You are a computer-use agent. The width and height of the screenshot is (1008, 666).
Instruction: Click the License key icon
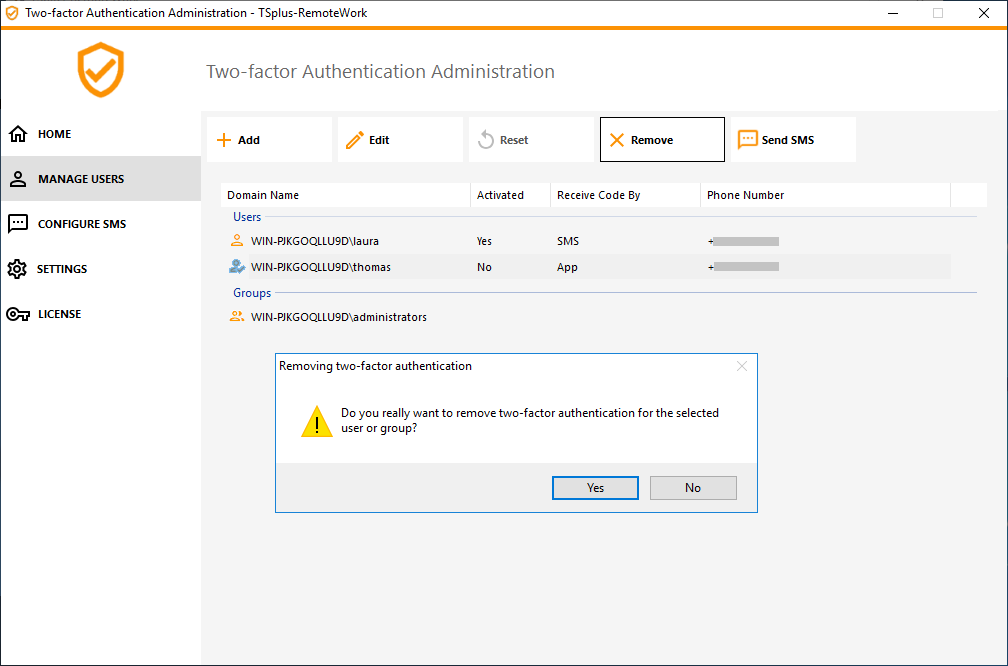coord(19,313)
